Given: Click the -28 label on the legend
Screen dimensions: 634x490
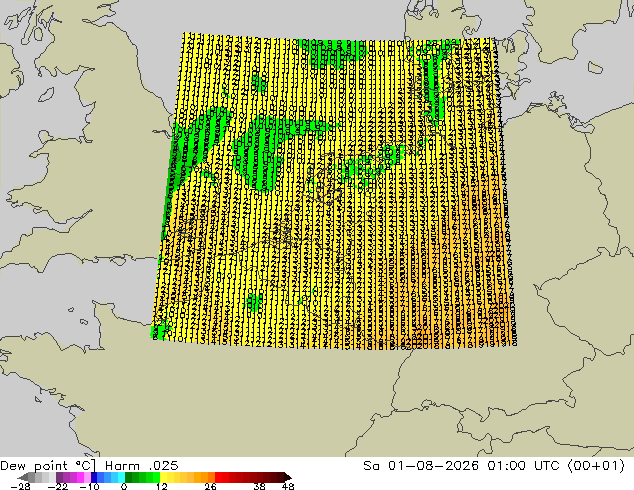Looking at the screenshot, I should coord(21,486).
